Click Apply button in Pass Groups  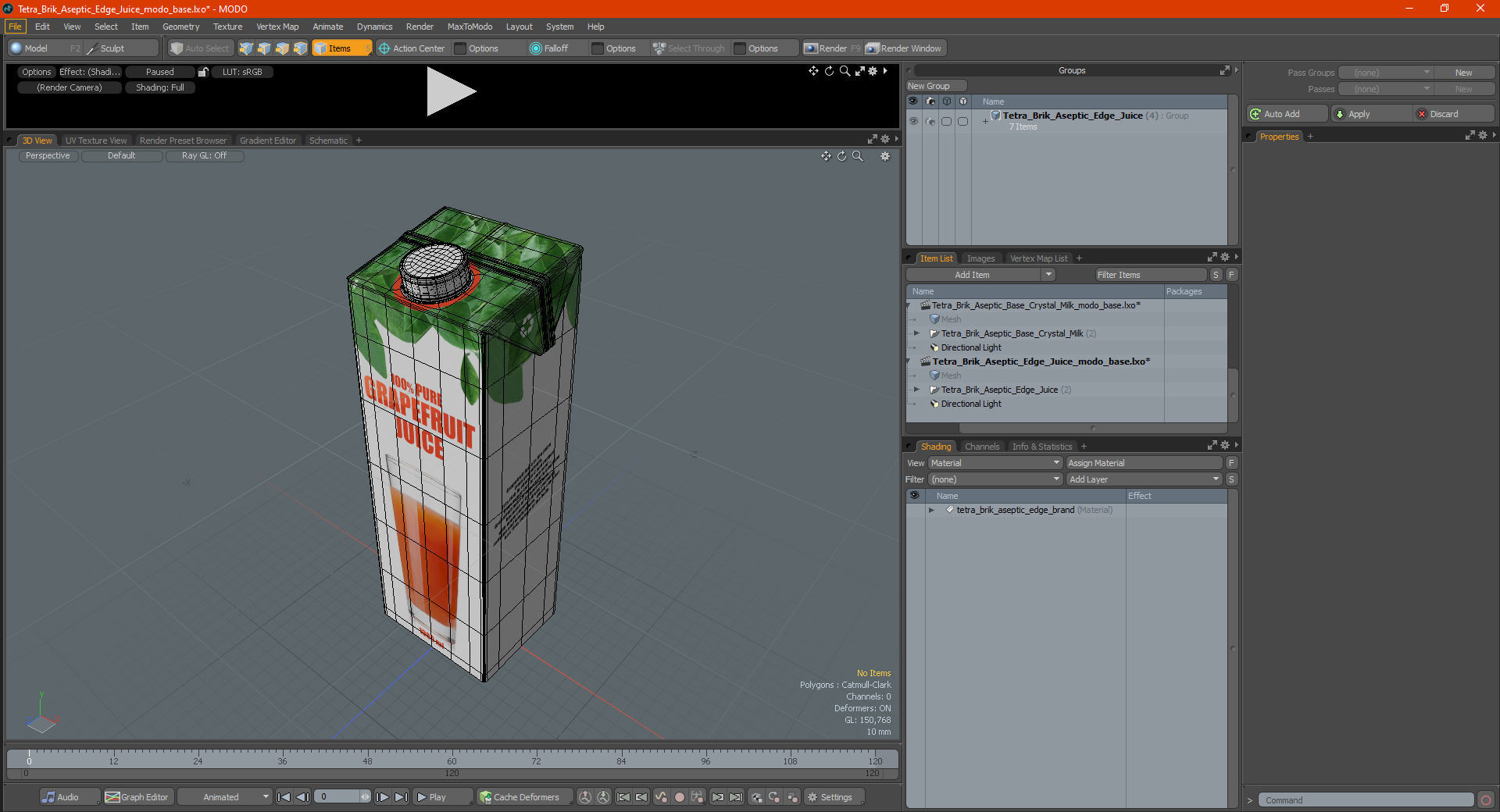[x=1373, y=114]
